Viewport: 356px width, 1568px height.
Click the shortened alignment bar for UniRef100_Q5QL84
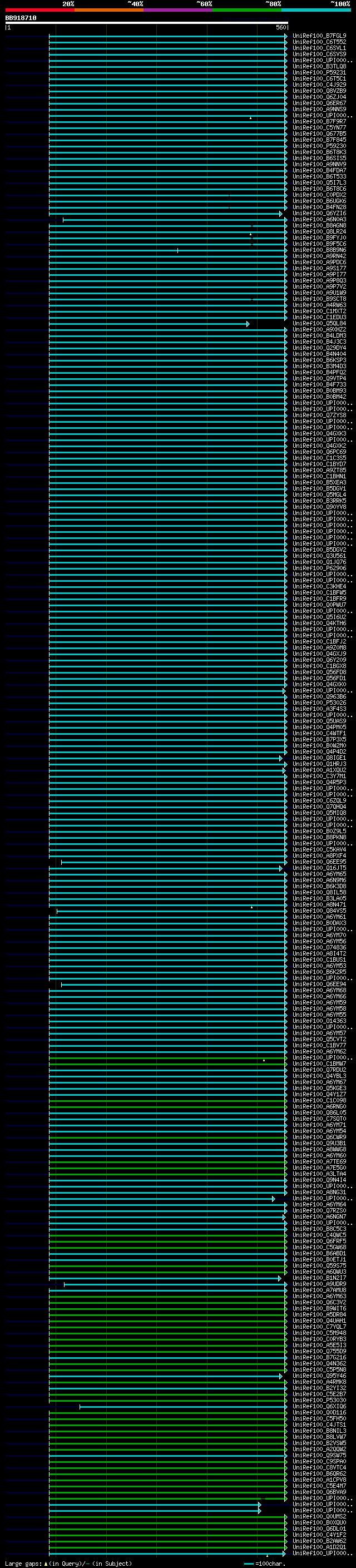[149, 324]
